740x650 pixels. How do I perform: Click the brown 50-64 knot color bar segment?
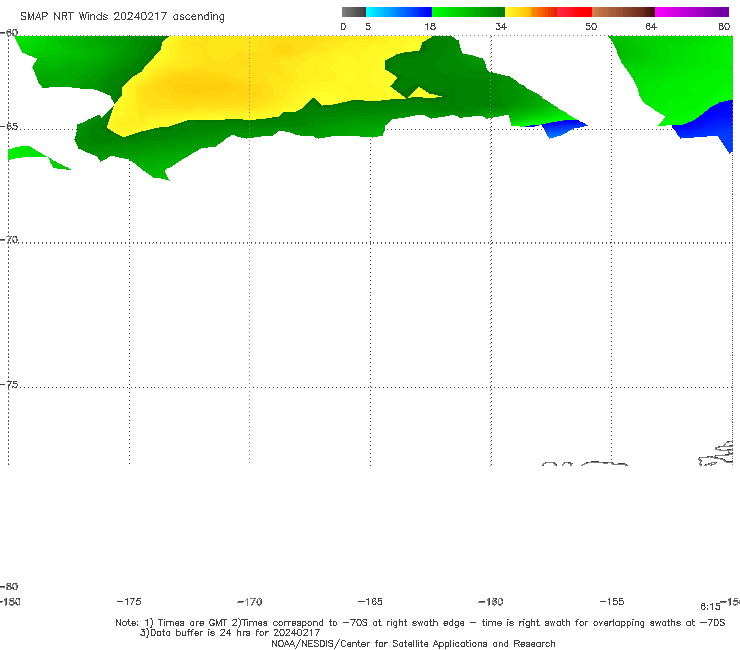tap(623, 12)
